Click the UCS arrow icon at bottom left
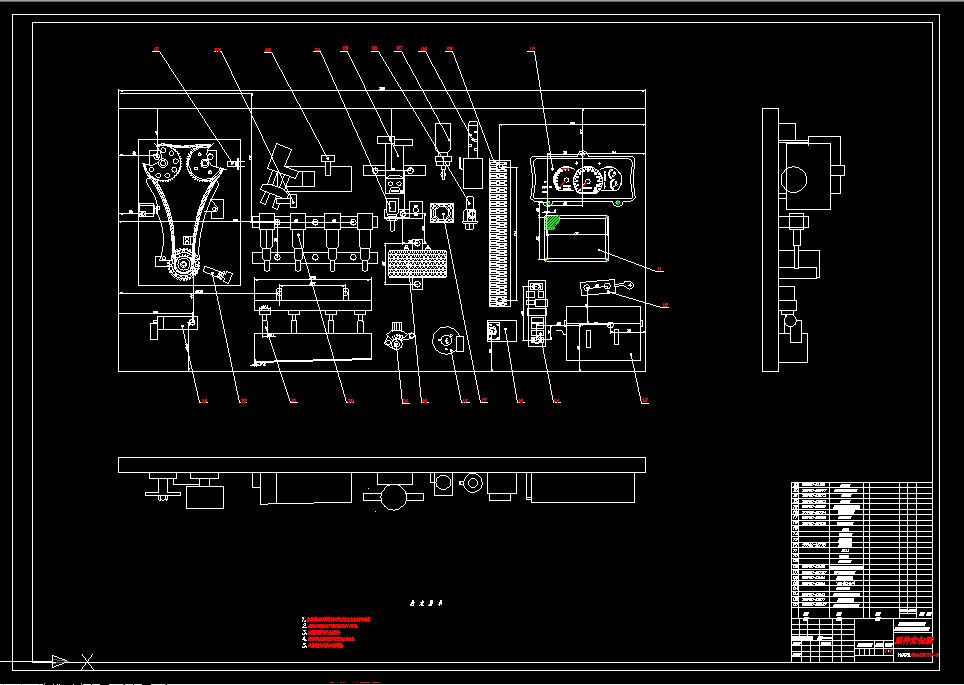The image size is (964, 685). click(x=60, y=662)
